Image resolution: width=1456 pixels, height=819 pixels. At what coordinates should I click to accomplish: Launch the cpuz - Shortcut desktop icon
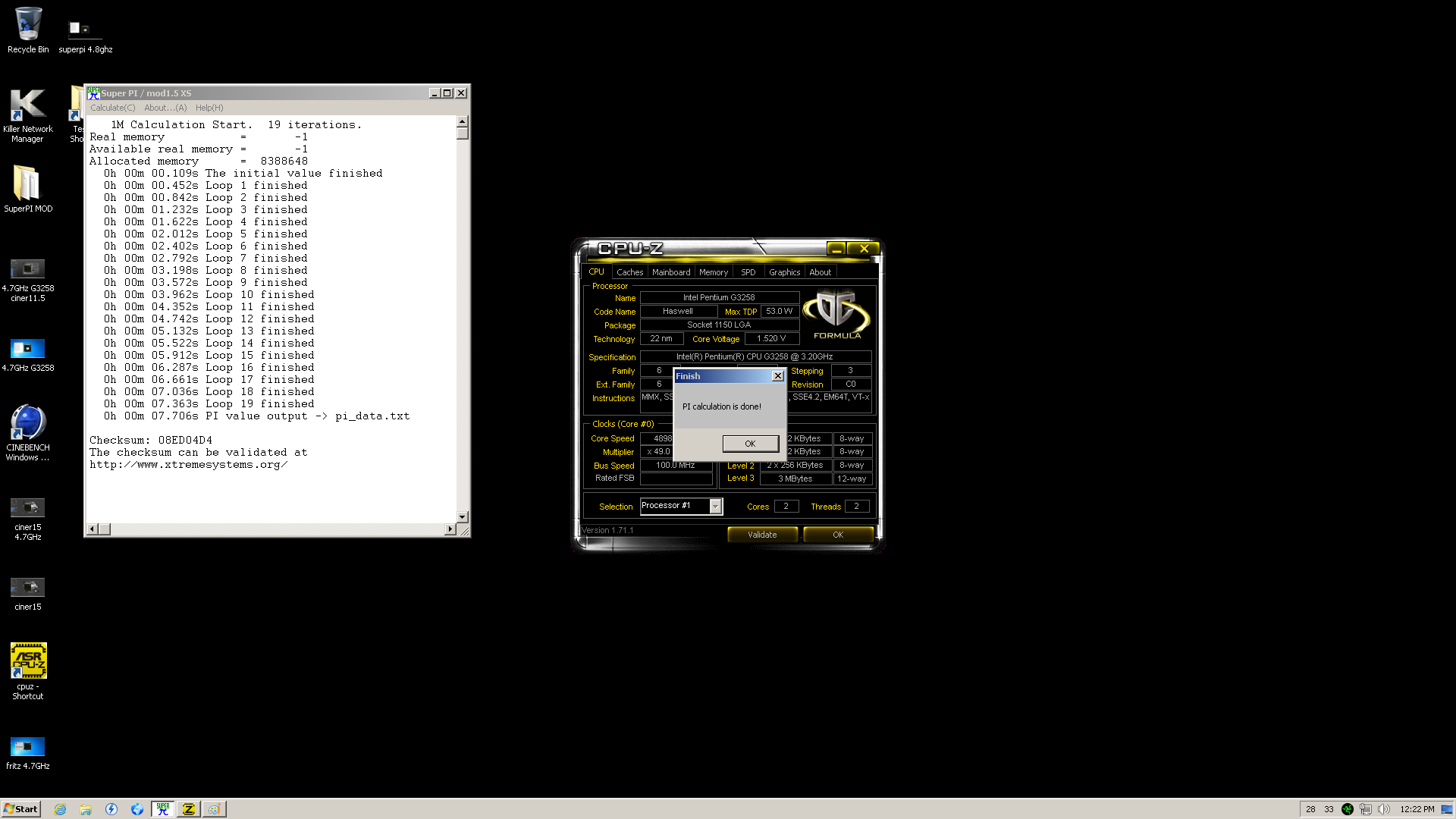(28, 672)
